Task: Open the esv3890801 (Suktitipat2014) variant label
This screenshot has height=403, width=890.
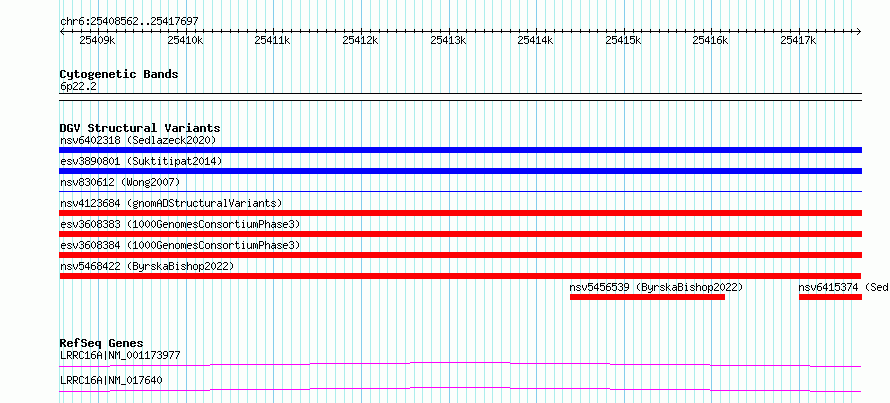Action: 141,161
